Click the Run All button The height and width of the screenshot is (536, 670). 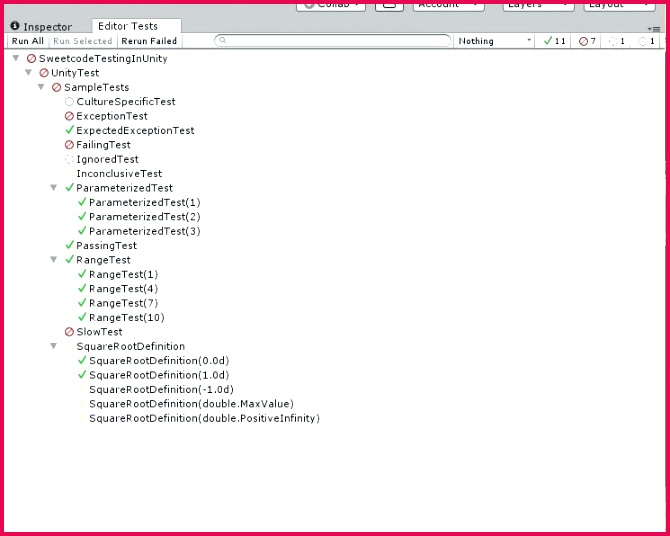click(x=28, y=41)
